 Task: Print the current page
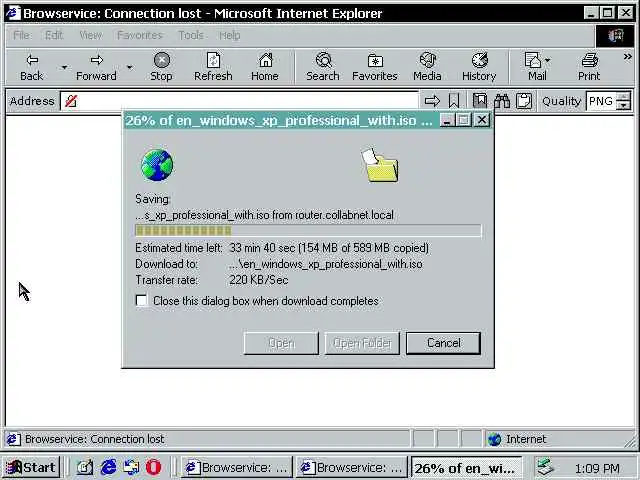coord(589,67)
